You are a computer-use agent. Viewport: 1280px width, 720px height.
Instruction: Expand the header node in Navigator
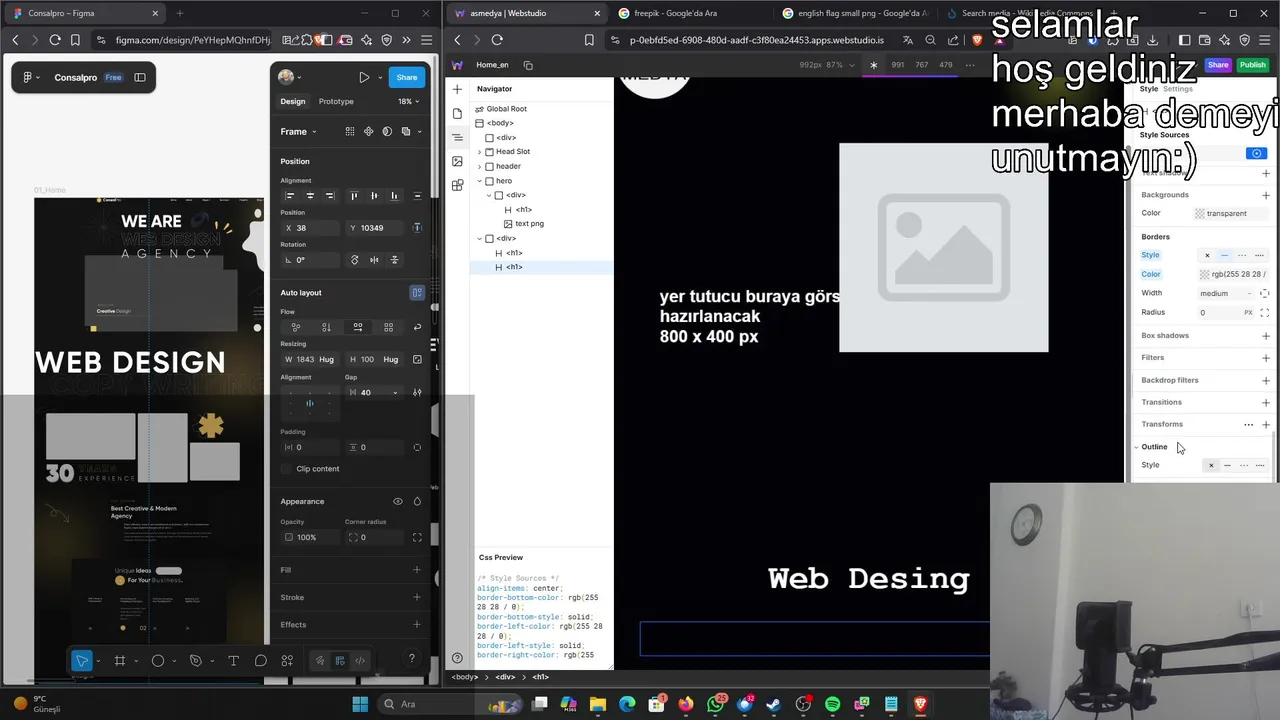pos(479,166)
